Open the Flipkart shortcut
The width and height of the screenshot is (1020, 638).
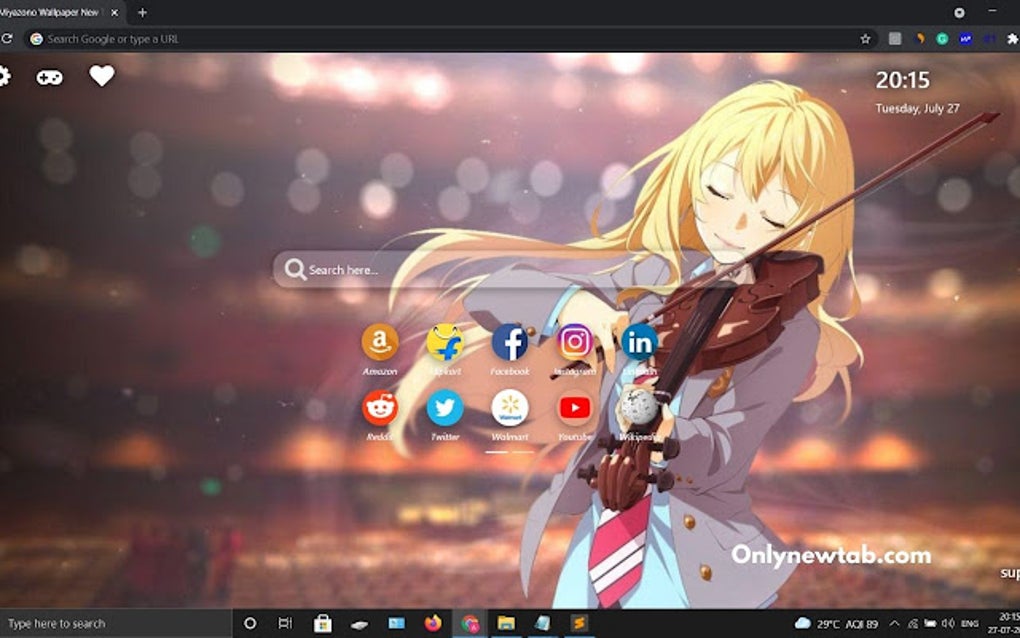click(x=445, y=342)
